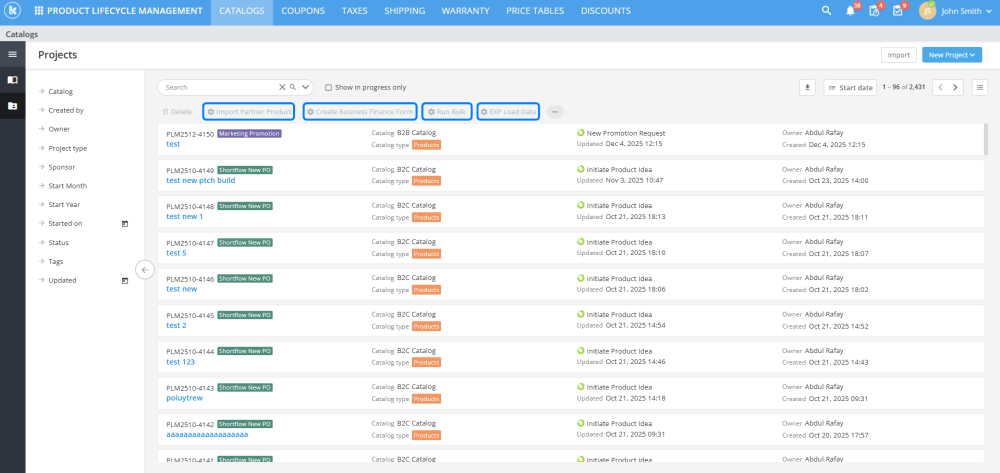
Task: Click Create Business Finance Form action
Action: pos(360,112)
